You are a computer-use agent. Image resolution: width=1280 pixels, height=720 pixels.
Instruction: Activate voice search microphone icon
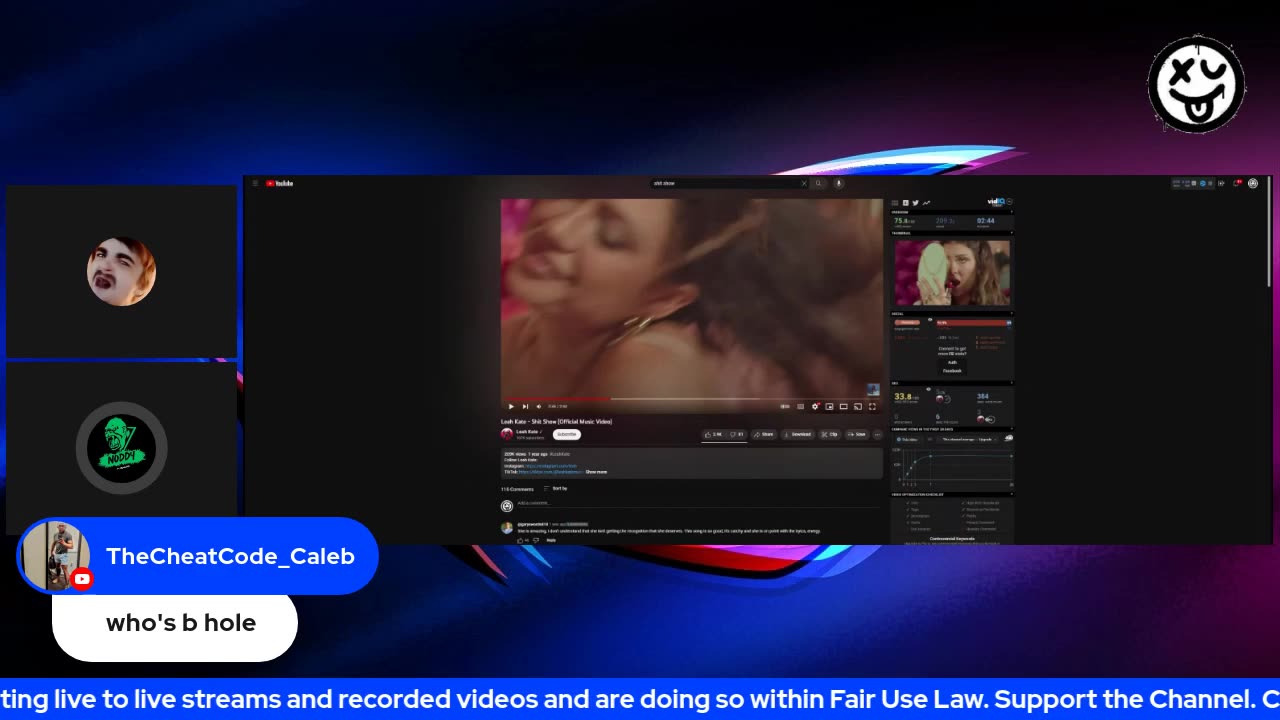tap(838, 183)
